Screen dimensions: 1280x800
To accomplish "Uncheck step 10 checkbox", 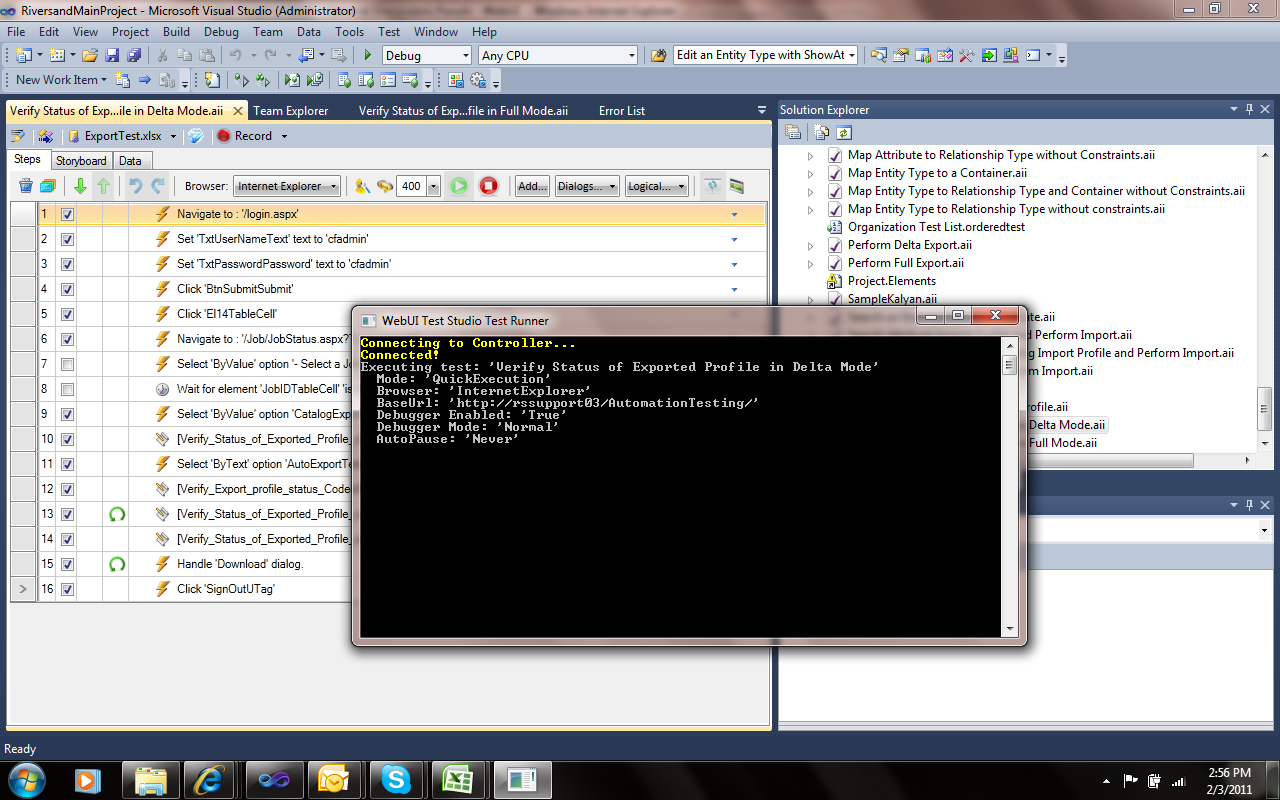I will pyautogui.click(x=67, y=439).
